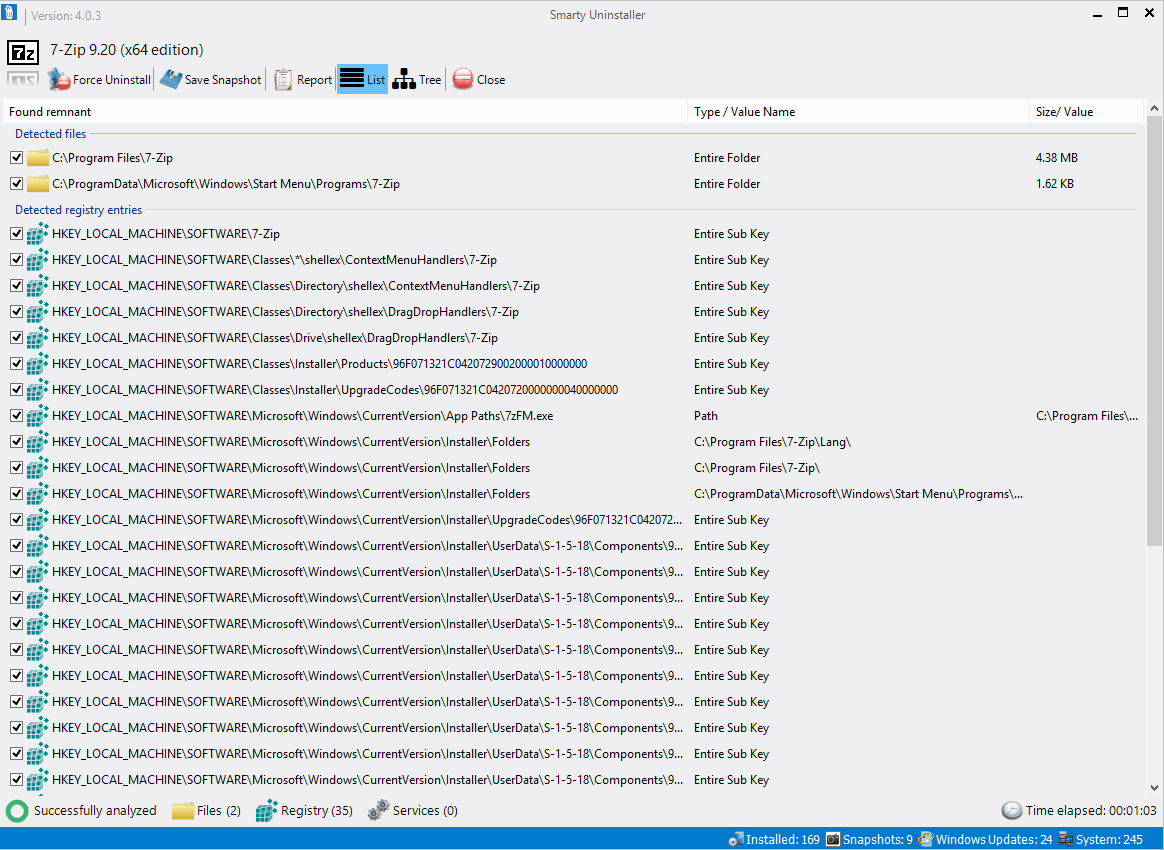Select the Classes\Installer\UpgradeCodes row
Image resolution: width=1164 pixels, height=850 pixels.
pyautogui.click(x=573, y=390)
